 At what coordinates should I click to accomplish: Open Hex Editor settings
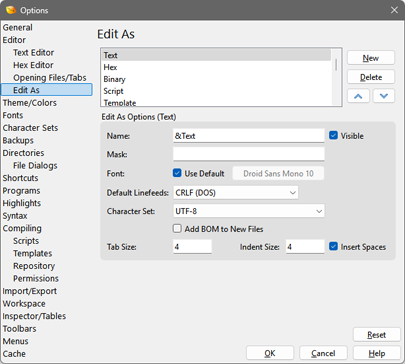coord(33,65)
